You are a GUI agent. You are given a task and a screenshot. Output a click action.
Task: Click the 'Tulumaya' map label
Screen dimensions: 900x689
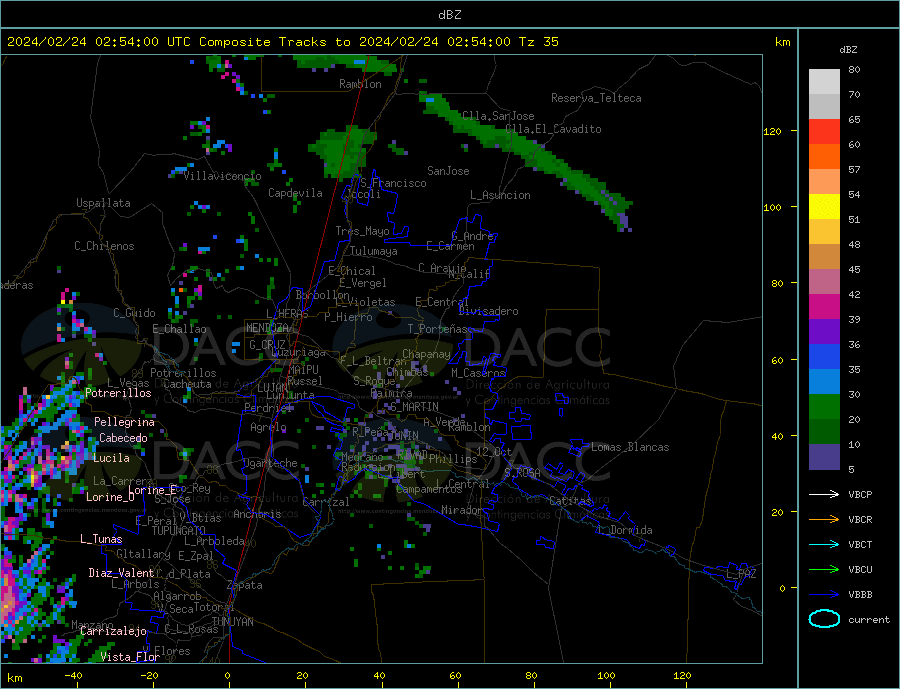374,251
